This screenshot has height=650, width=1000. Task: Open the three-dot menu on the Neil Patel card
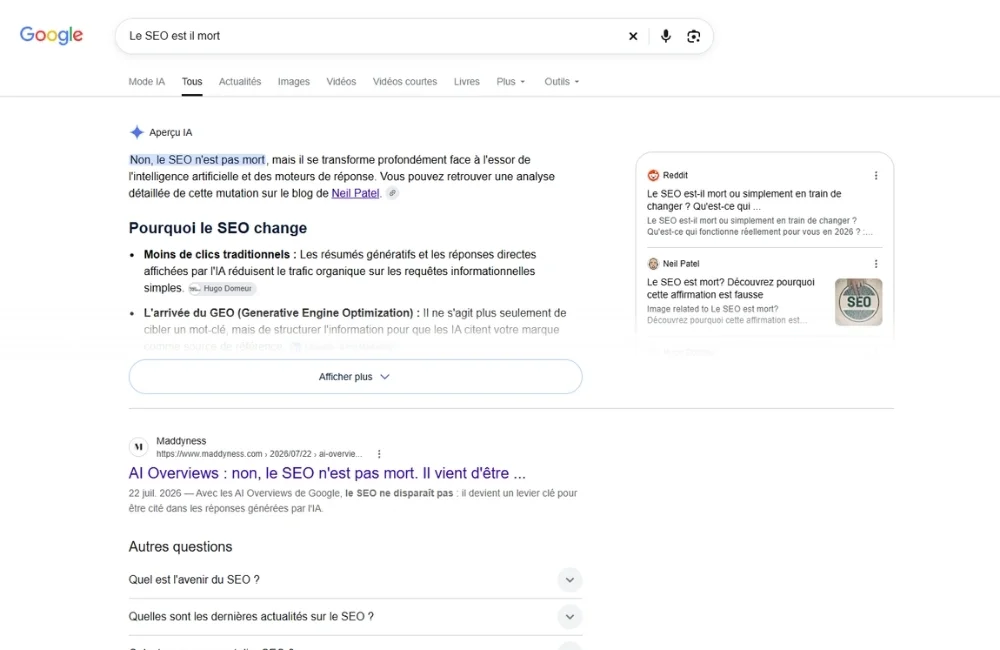click(876, 263)
